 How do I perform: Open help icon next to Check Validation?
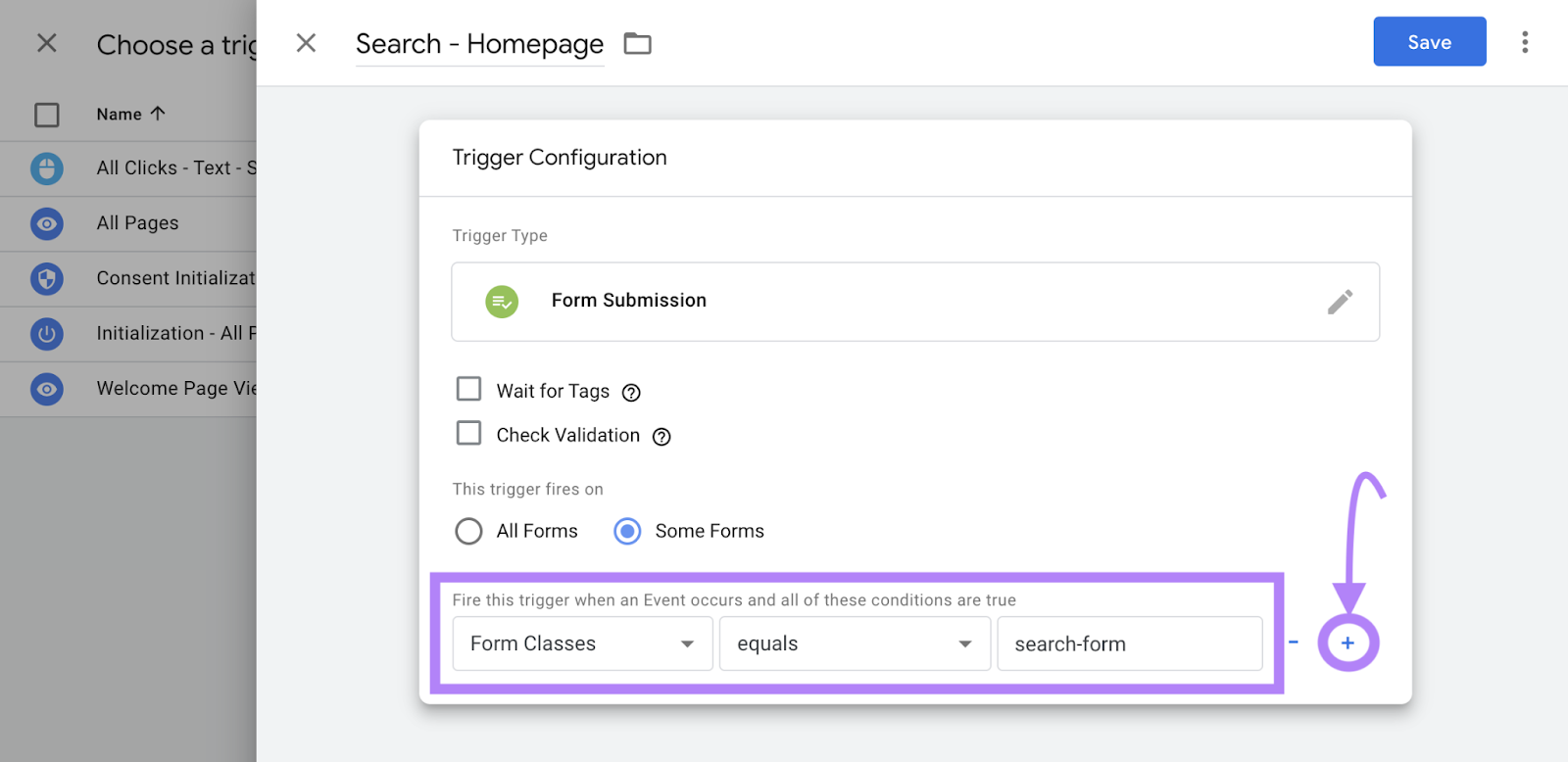pos(661,437)
